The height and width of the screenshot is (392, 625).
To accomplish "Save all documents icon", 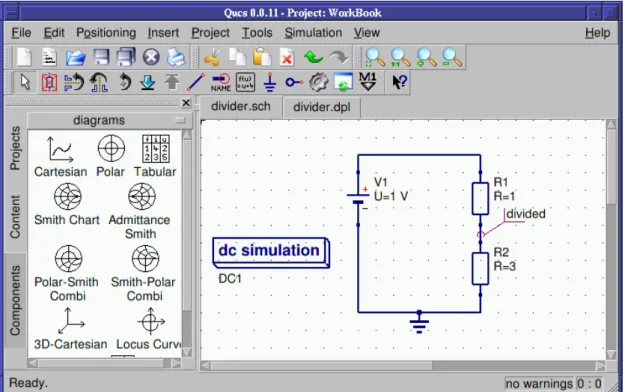I will click(x=126, y=57).
